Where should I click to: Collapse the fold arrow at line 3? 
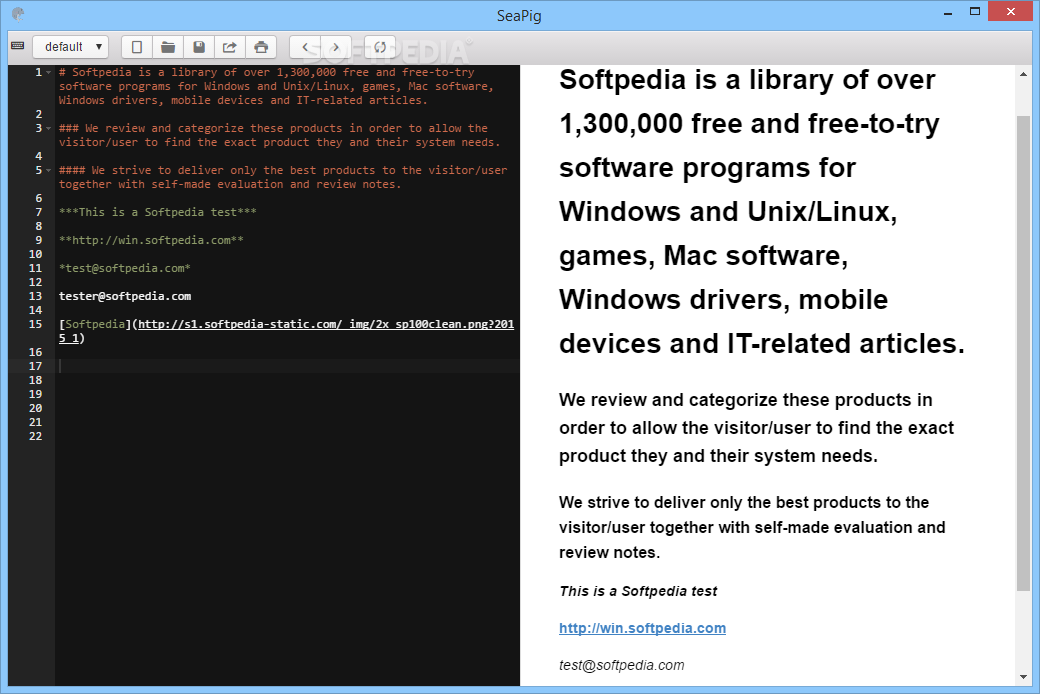point(48,128)
